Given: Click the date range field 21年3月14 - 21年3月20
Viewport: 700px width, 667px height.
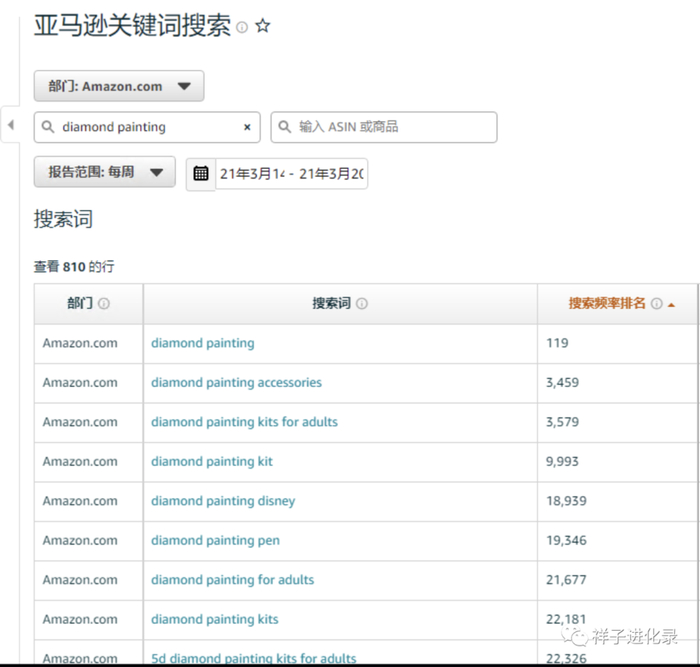Looking at the screenshot, I should tap(292, 174).
